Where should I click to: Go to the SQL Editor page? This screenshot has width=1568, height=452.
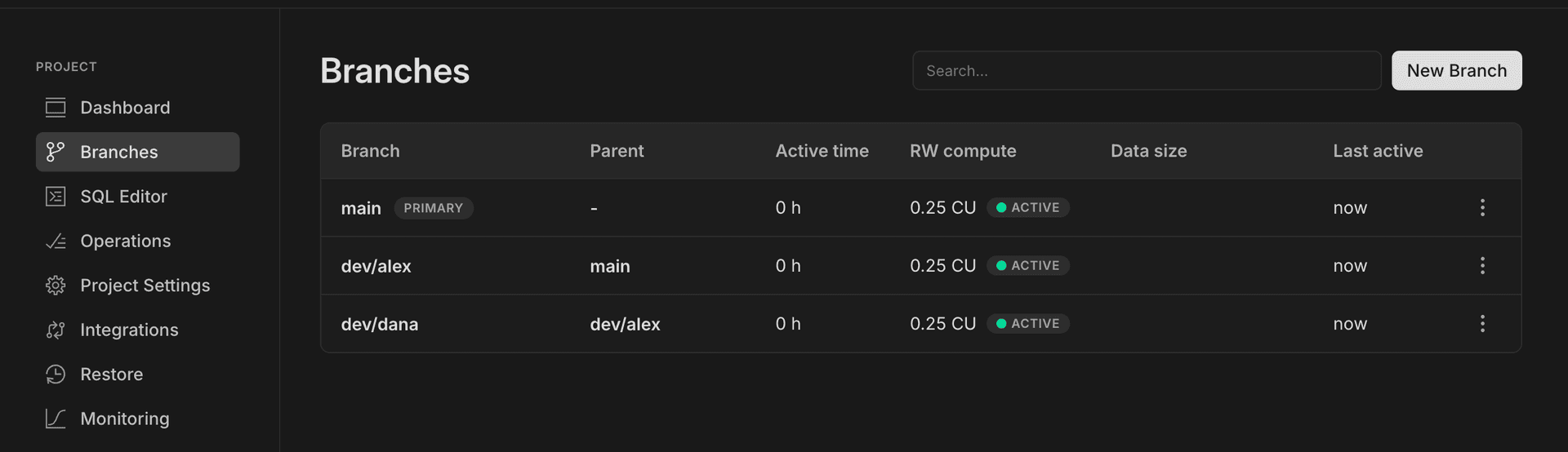point(123,197)
